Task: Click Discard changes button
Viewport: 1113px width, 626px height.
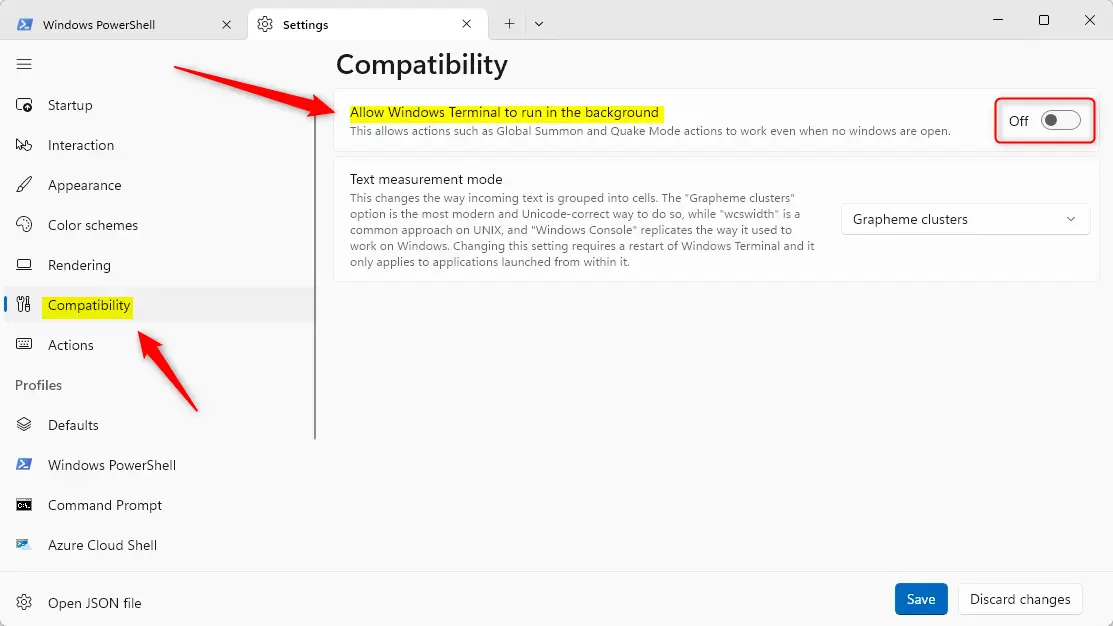Action: click(1019, 599)
